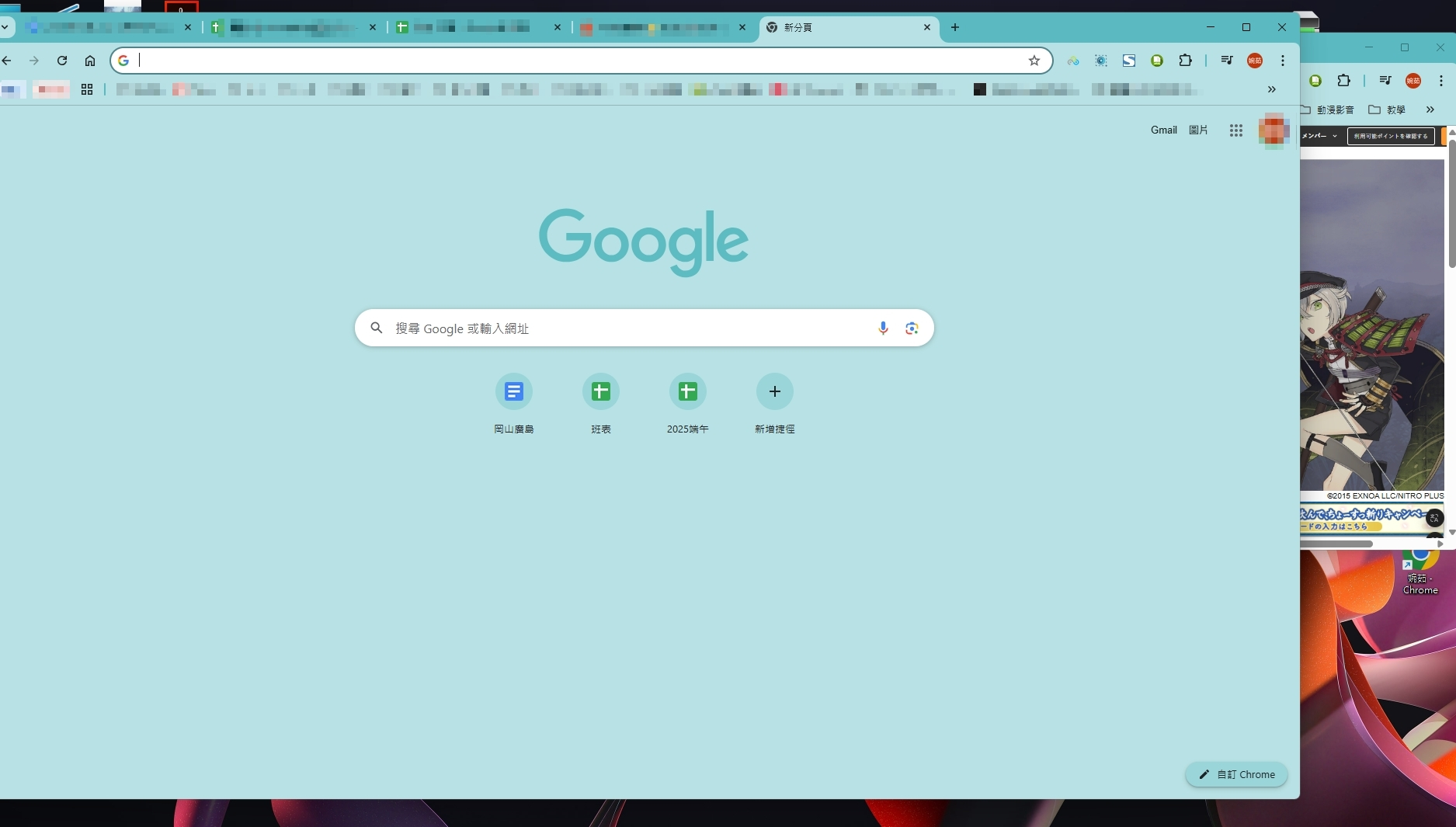Open the tab groups grid icon in bookmarks bar
1456x827 pixels.
(87, 89)
